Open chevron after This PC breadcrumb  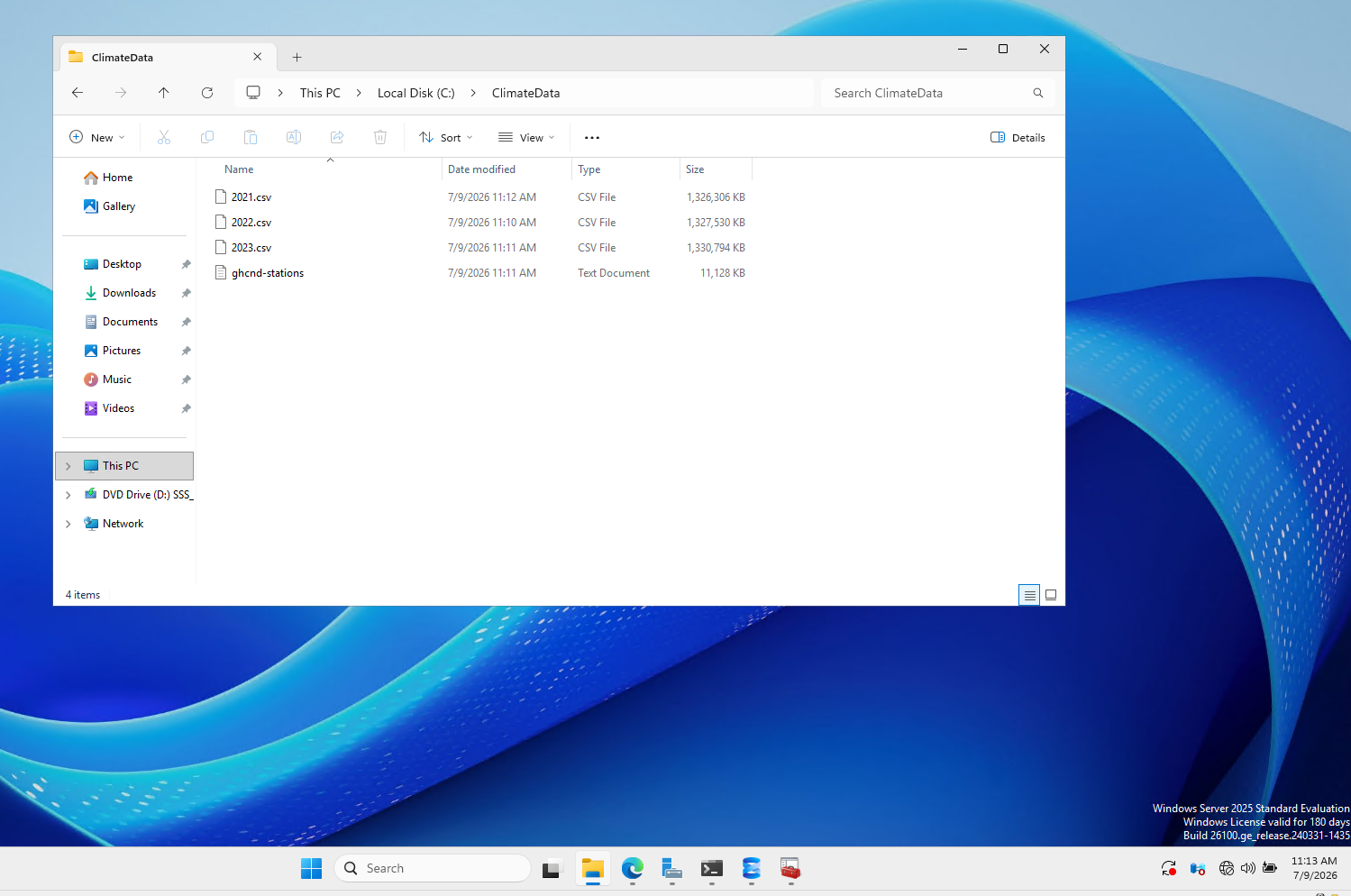tap(359, 93)
